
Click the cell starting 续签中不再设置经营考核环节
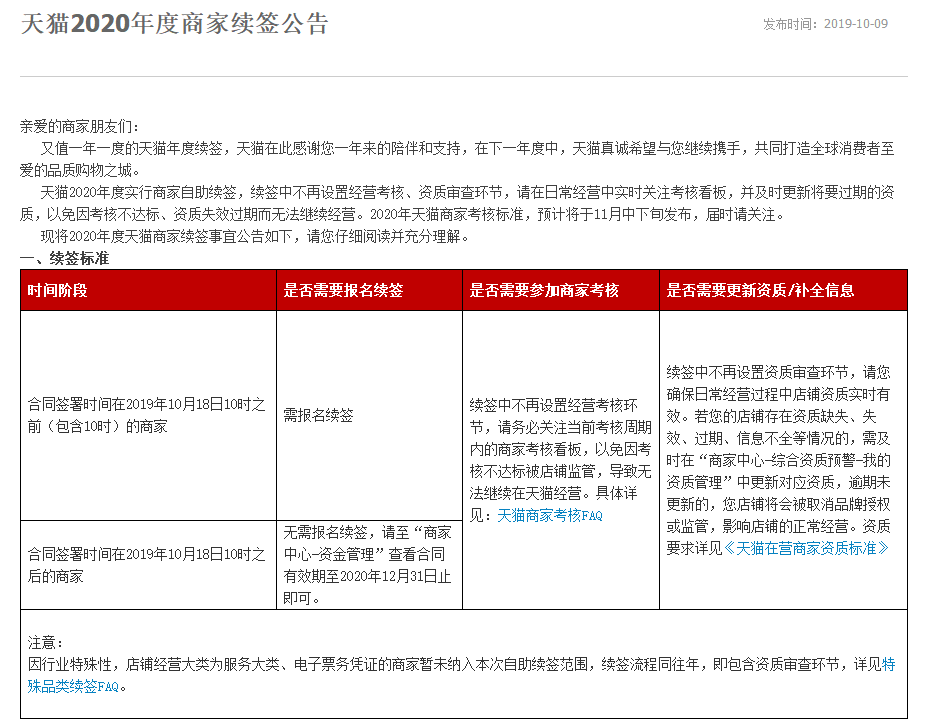(x=560, y=460)
